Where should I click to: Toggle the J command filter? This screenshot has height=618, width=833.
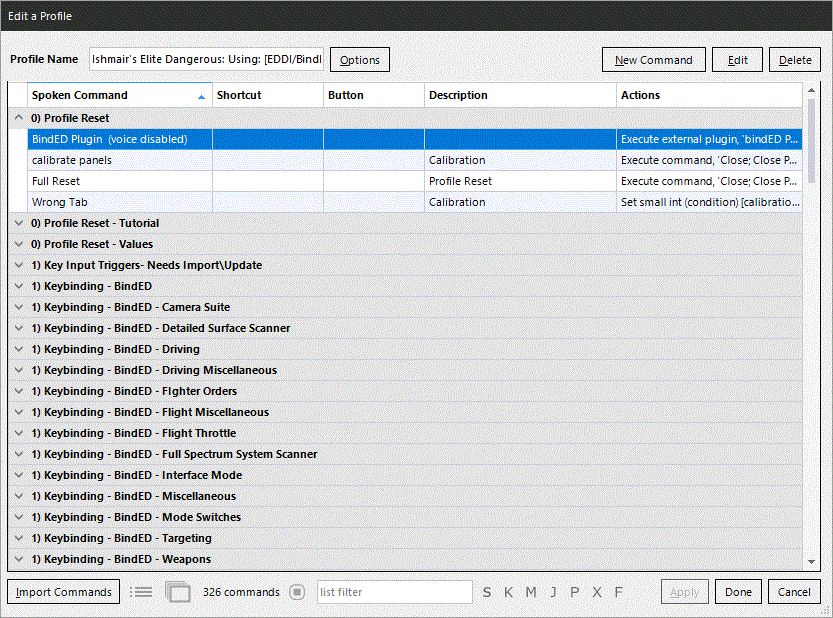(x=553, y=592)
